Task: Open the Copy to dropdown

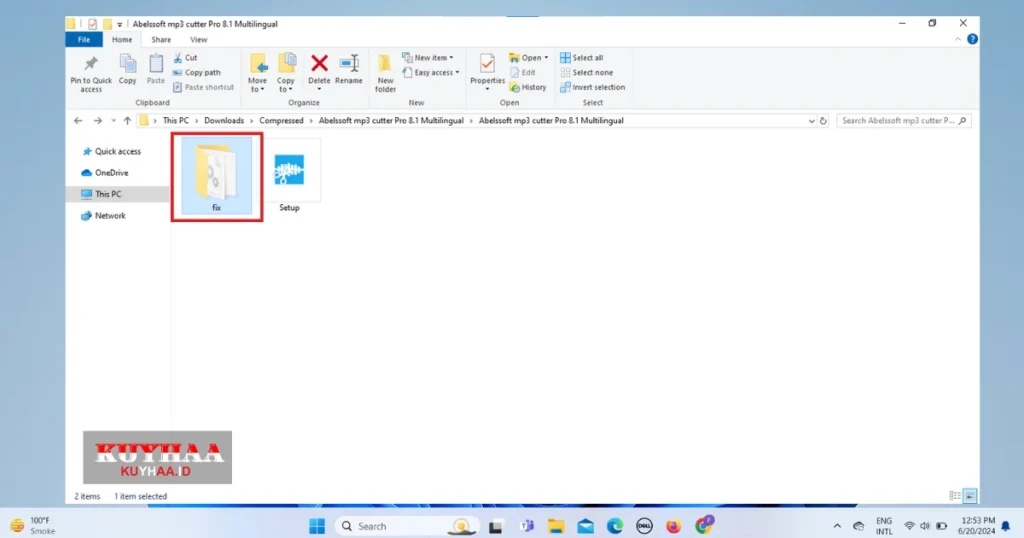Action: [286, 74]
